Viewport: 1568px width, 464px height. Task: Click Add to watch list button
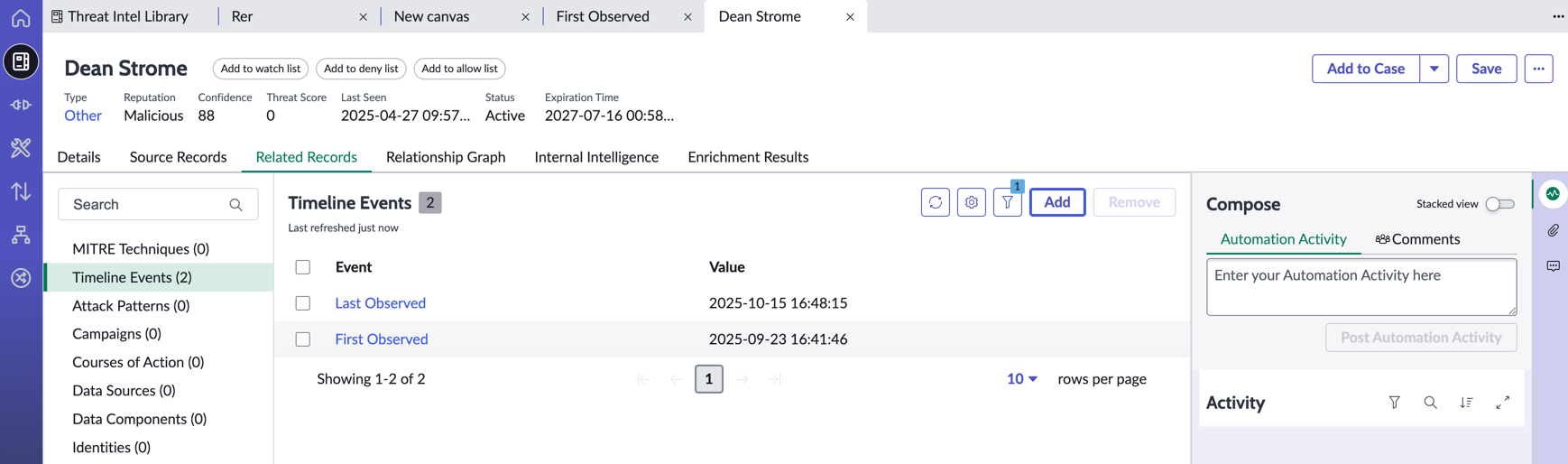pos(261,69)
